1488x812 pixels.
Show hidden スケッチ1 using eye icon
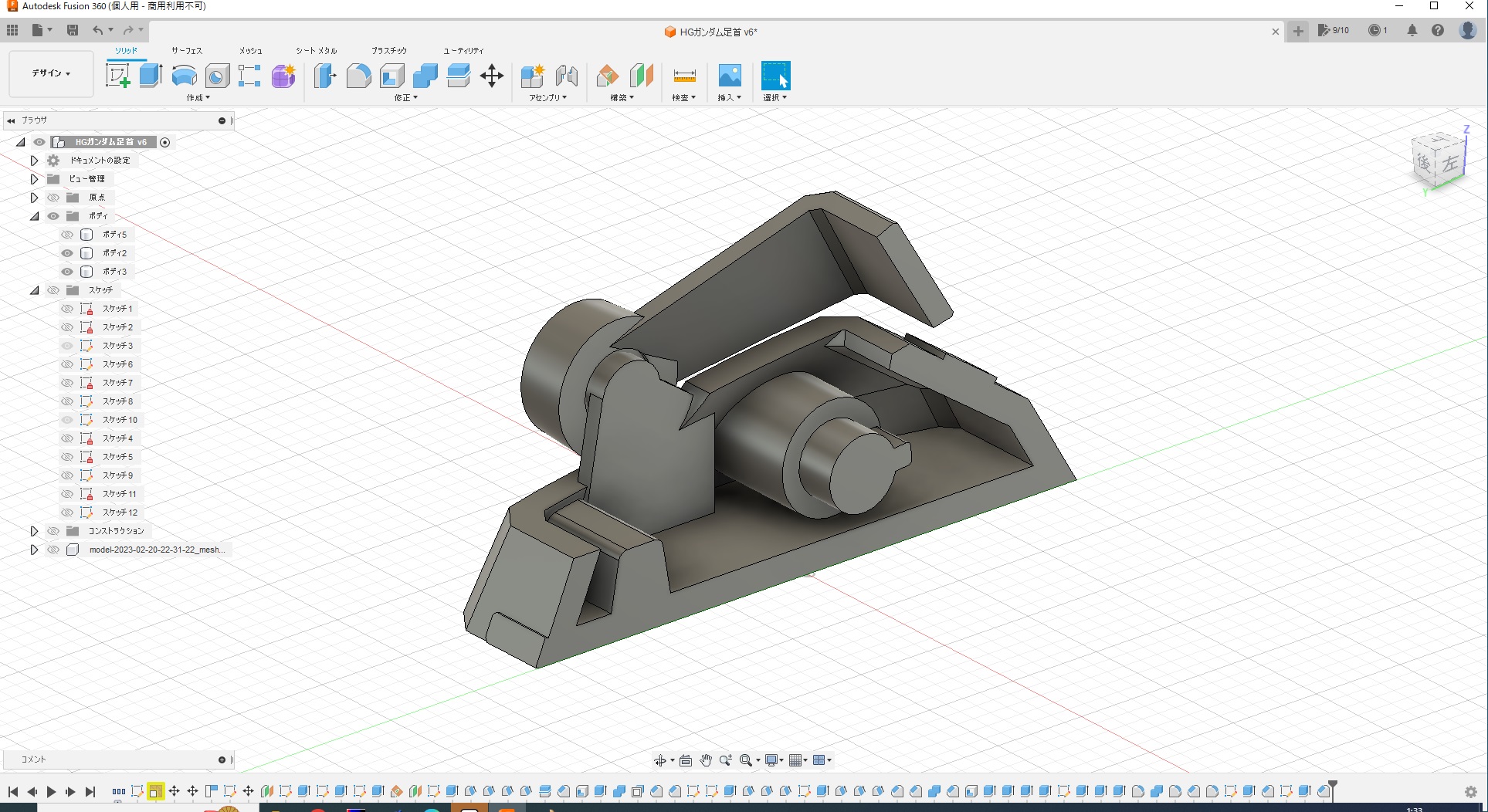67,309
